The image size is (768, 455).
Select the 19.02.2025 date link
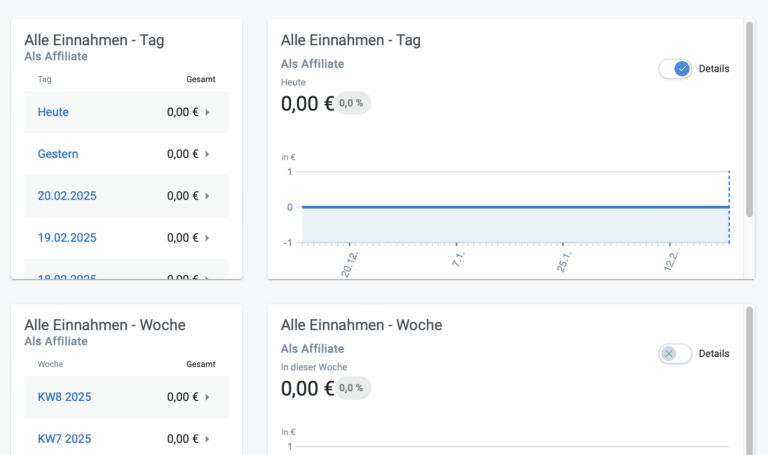pyautogui.click(x=67, y=238)
